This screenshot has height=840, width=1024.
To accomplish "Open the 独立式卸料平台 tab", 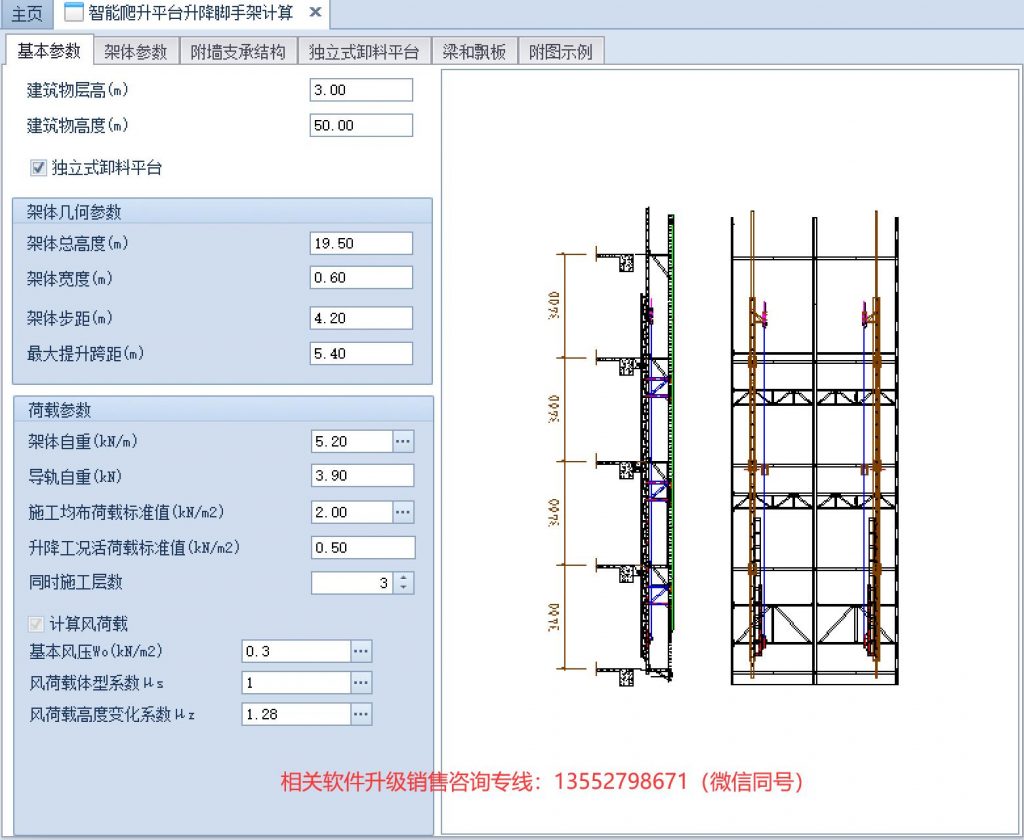I will [x=364, y=52].
